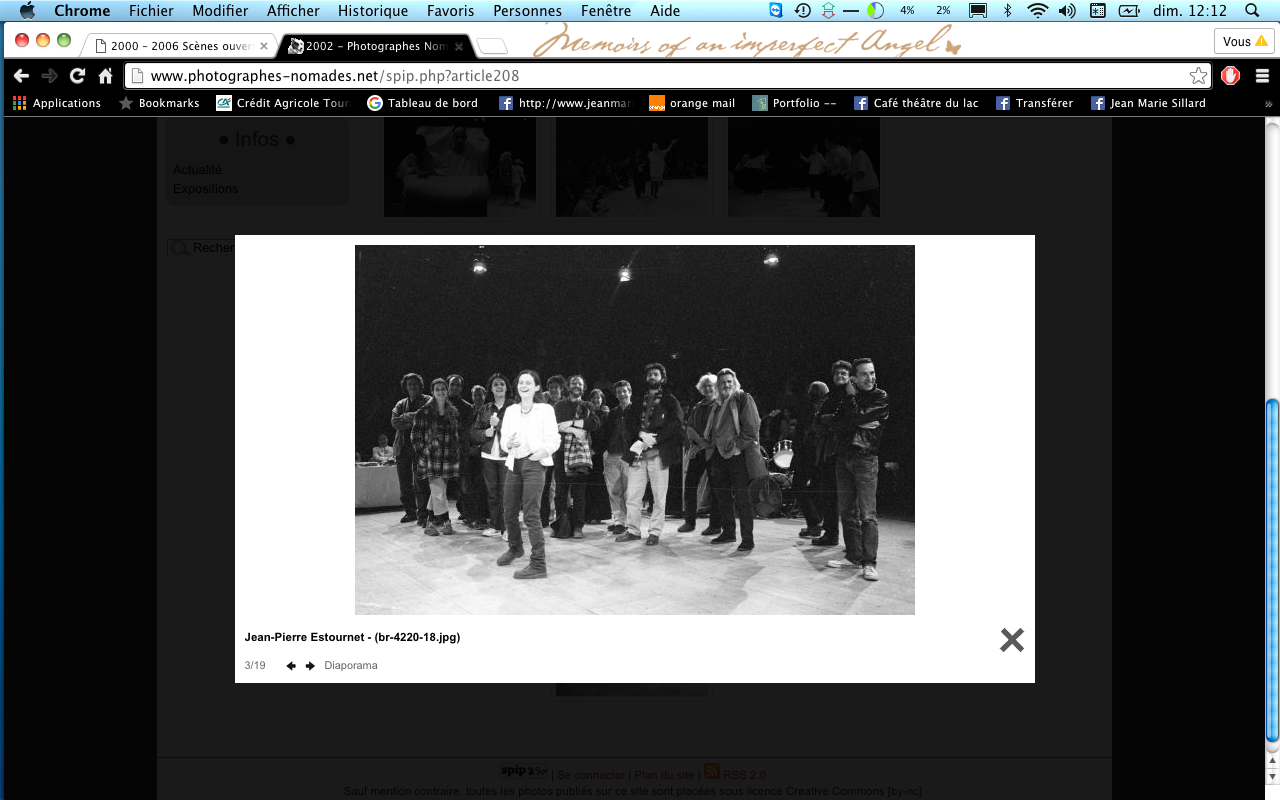
Task: Open the Vous profile button
Action: coord(1245,41)
